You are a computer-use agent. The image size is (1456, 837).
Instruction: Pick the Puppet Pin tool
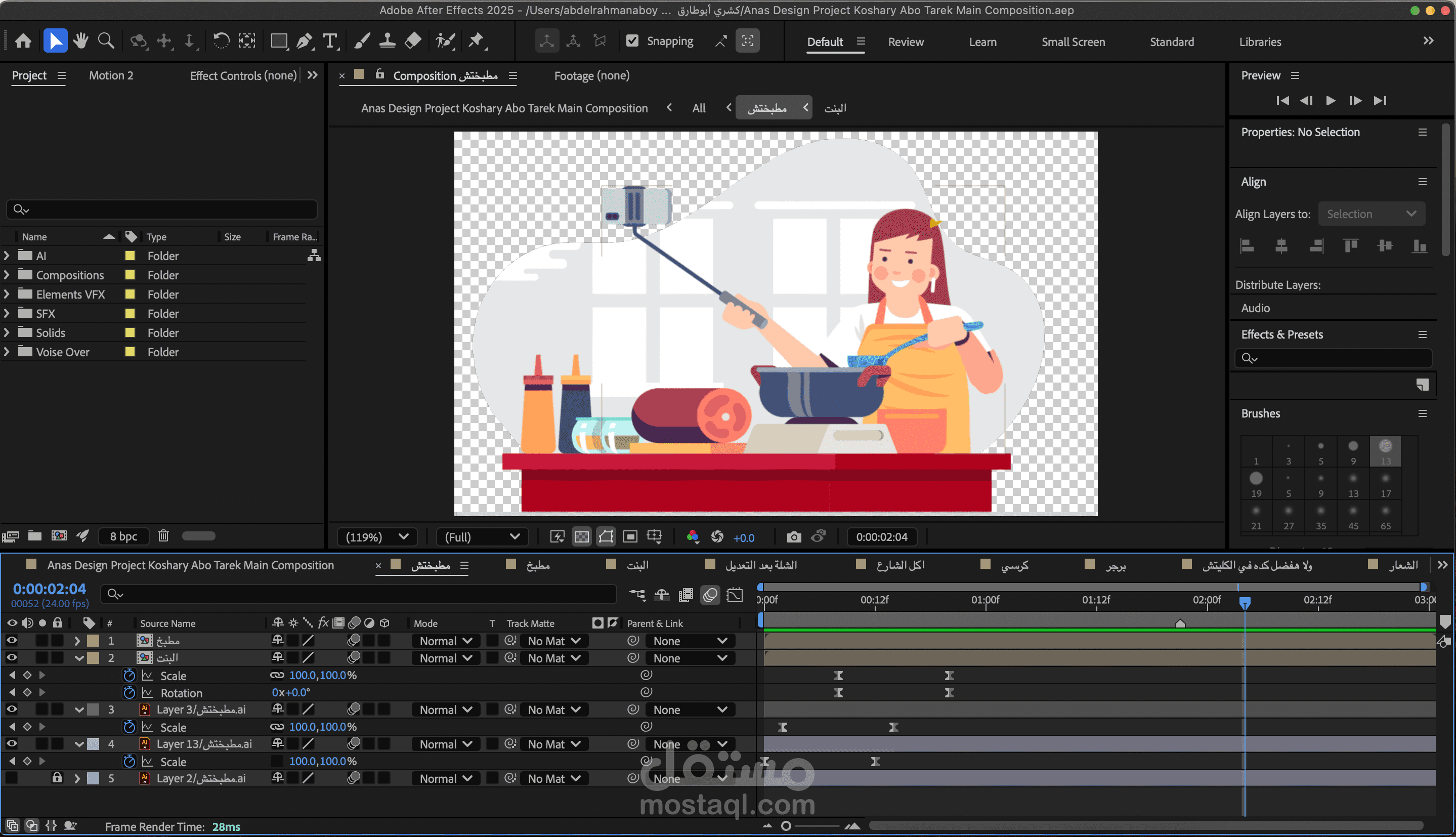tap(476, 41)
